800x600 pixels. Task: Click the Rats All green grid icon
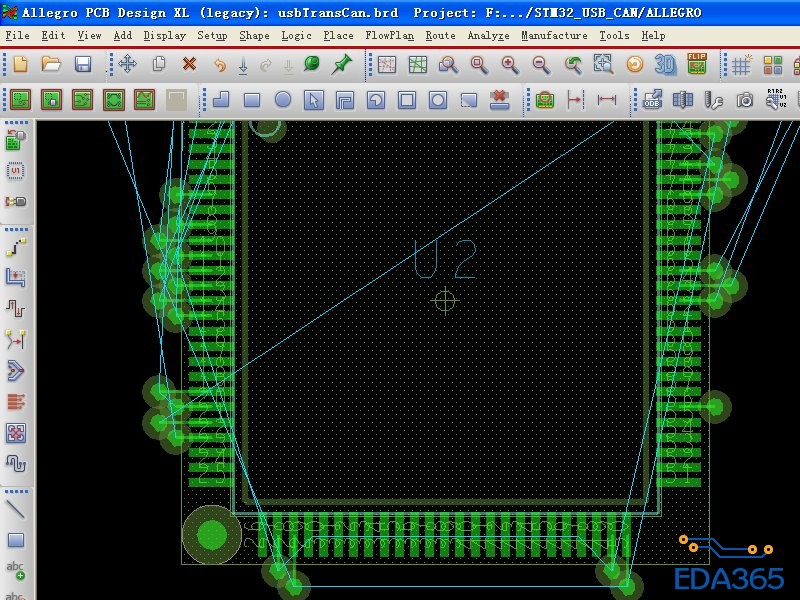[418, 65]
